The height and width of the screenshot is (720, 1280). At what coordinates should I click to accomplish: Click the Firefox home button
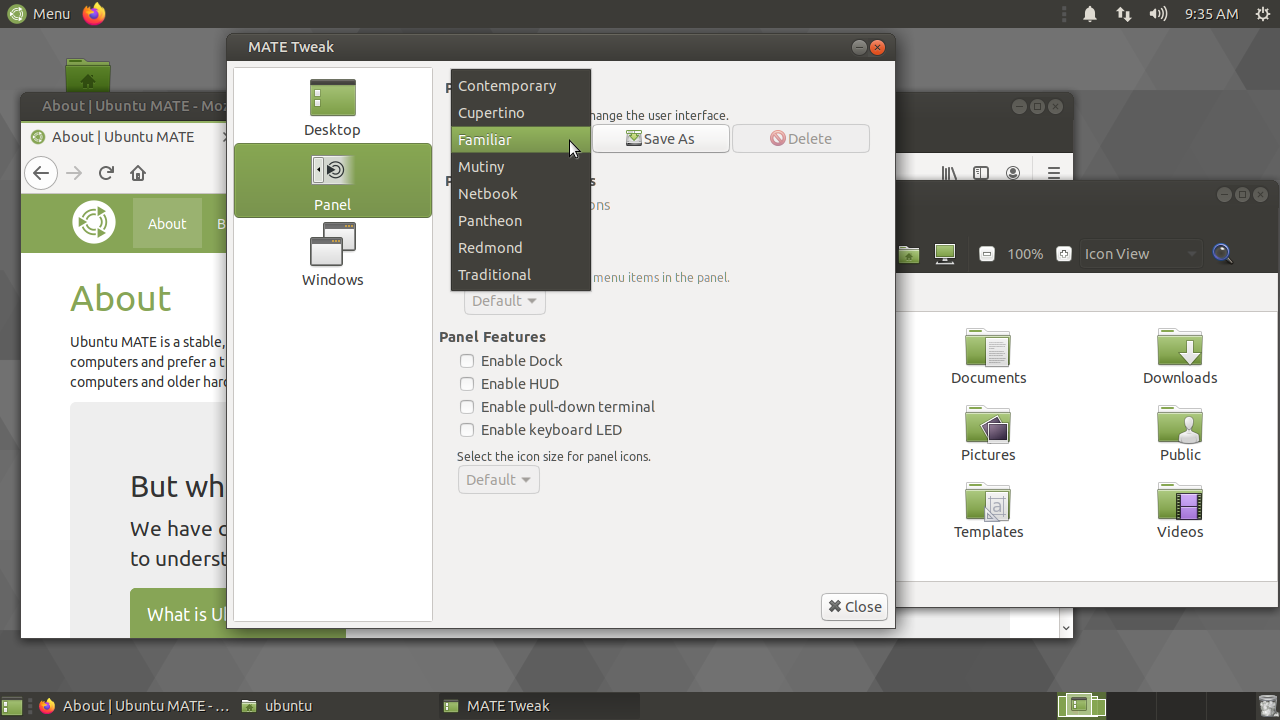pyautogui.click(x=138, y=173)
